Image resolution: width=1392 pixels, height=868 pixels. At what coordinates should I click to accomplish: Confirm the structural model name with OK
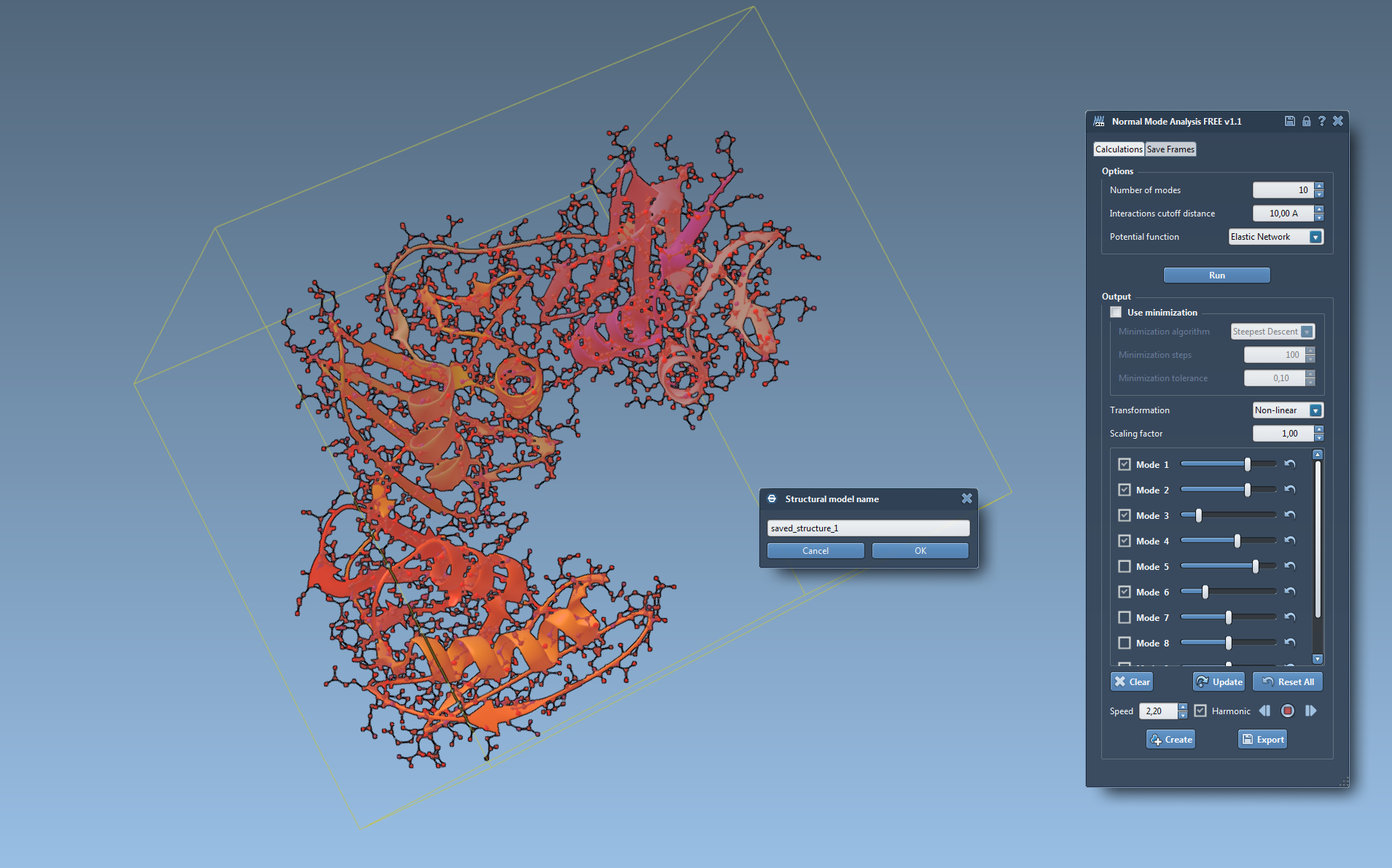920,551
